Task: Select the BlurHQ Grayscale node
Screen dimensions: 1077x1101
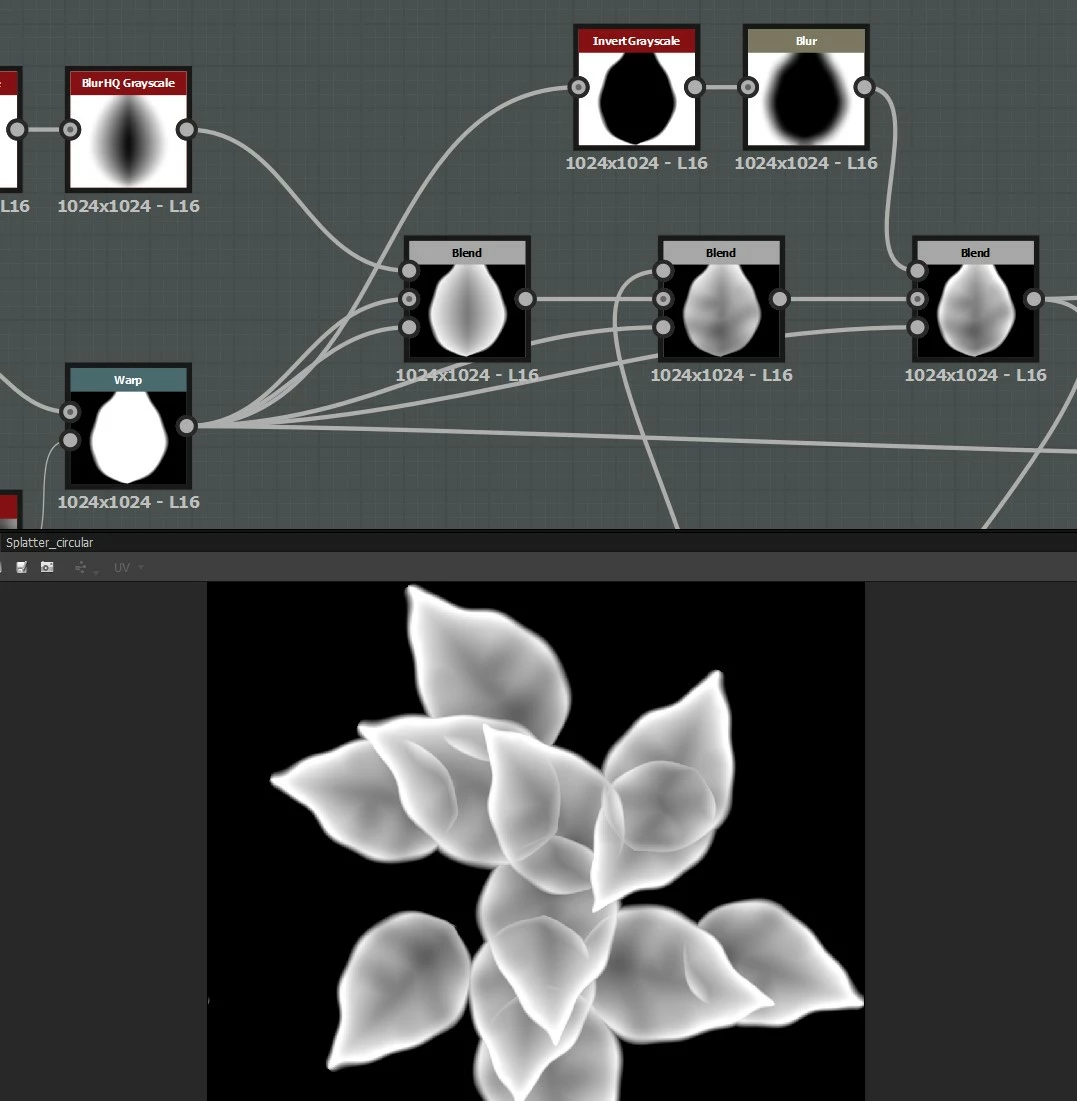Action: [x=128, y=129]
